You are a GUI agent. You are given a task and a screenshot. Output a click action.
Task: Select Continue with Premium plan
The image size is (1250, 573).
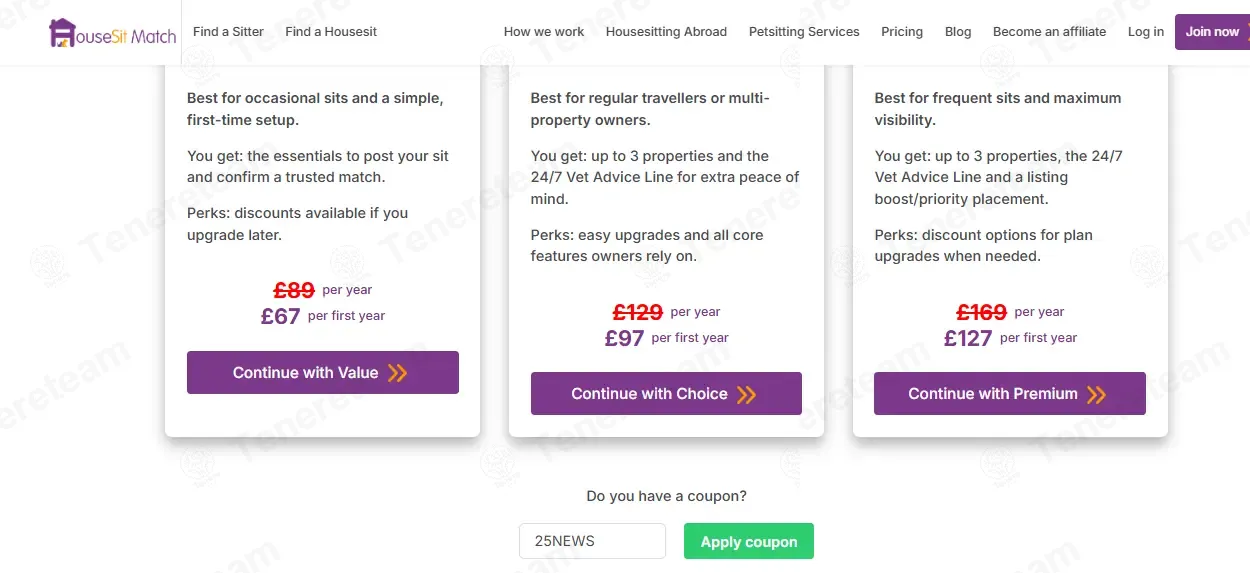(1010, 393)
